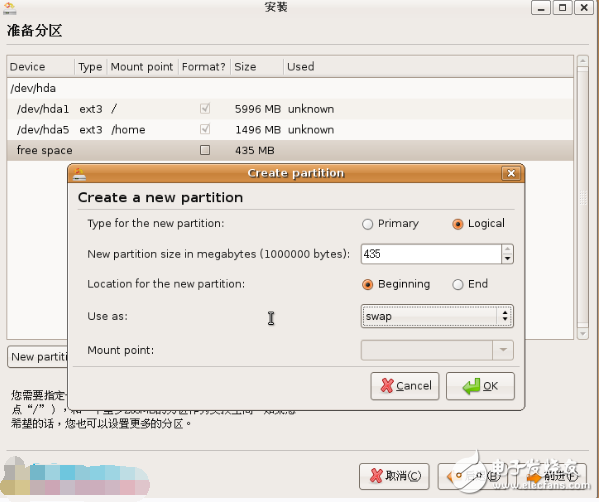Close the Create partition dialog
Viewport: 599px width, 502px height.
tap(511, 173)
